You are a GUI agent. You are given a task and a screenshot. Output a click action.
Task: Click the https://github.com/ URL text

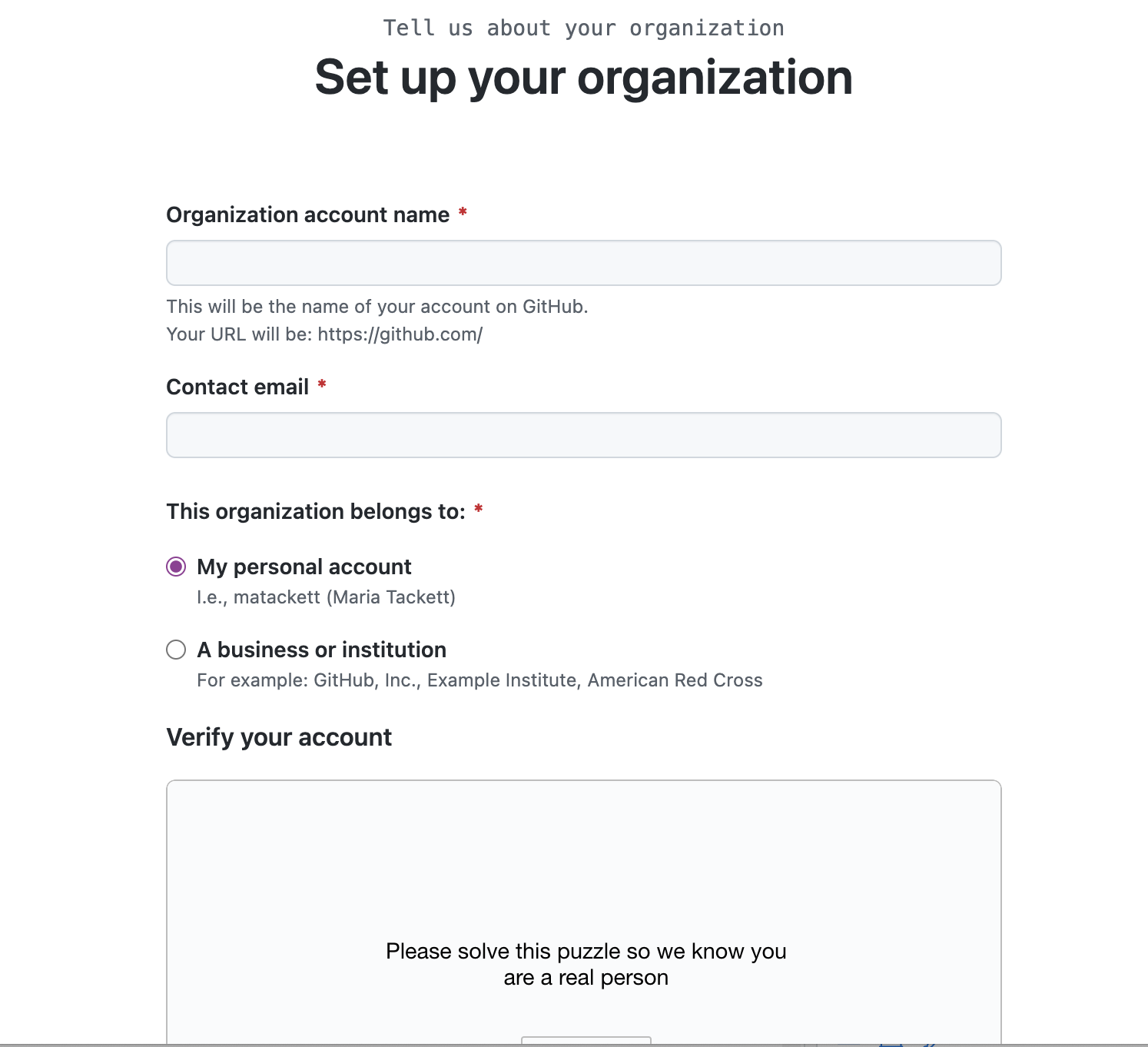pos(400,334)
